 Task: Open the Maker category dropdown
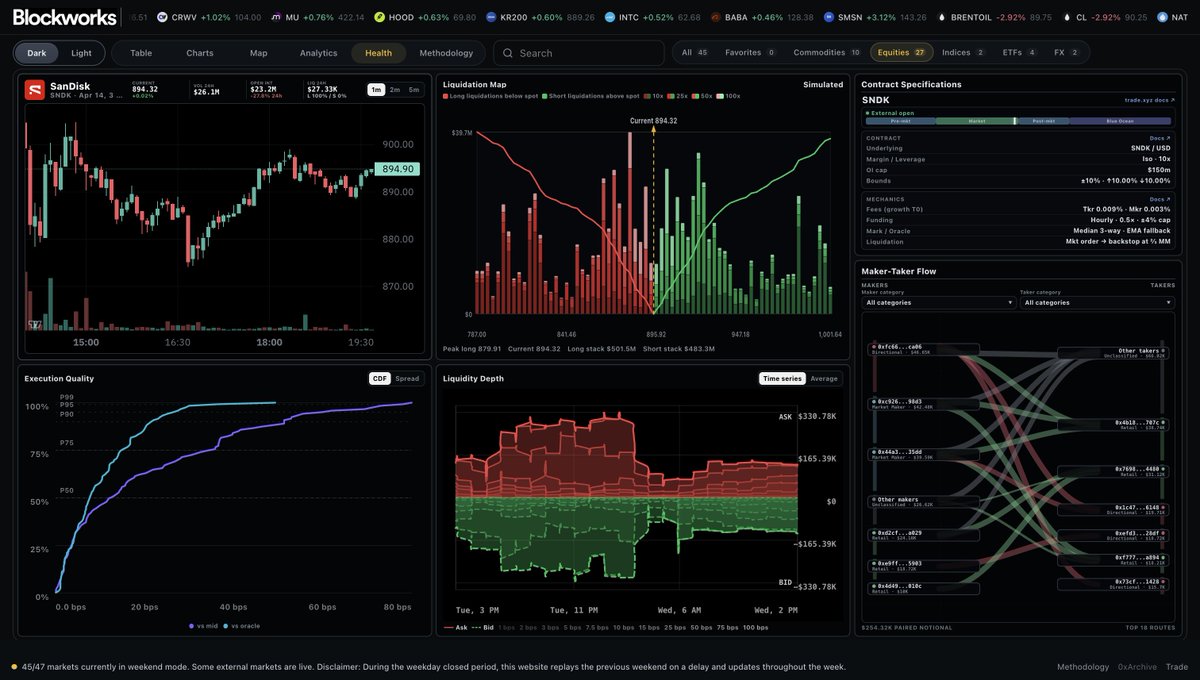[x=939, y=302]
